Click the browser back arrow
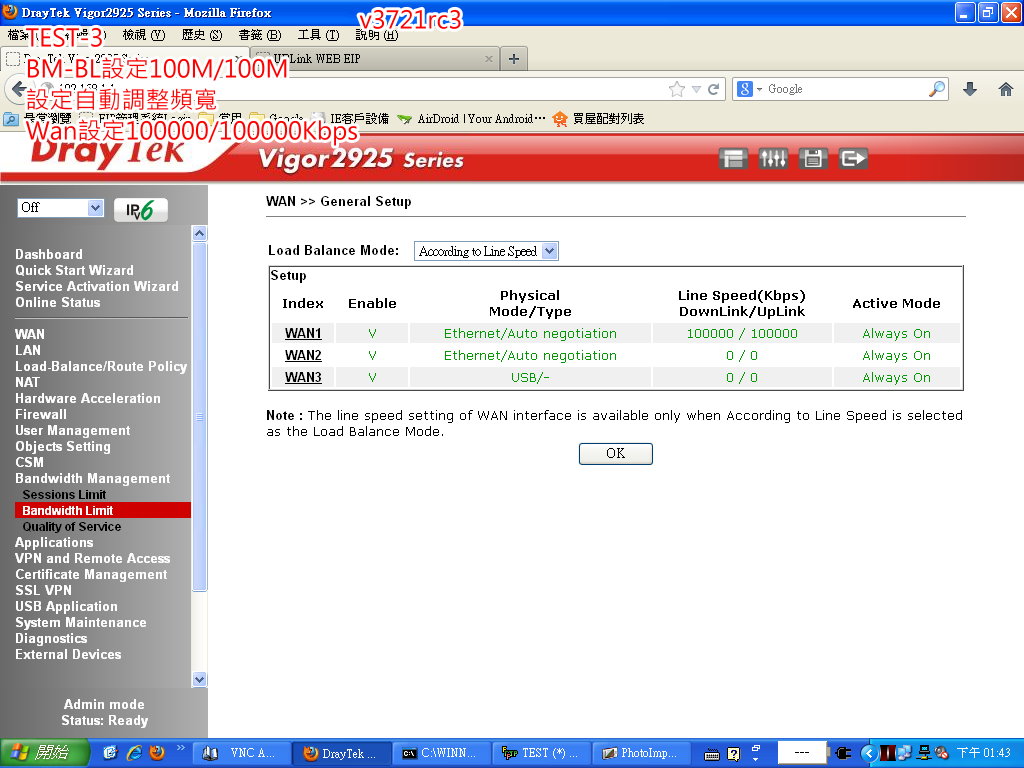The image size is (1024, 768). click(x=17, y=89)
